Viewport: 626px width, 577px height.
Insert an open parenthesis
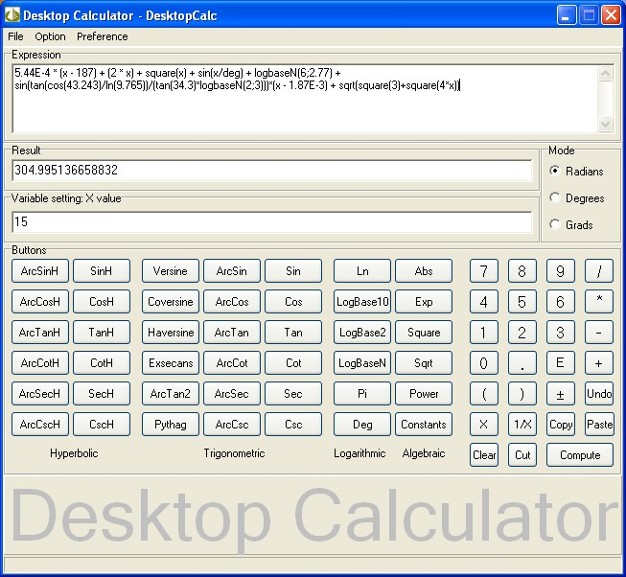(x=484, y=394)
